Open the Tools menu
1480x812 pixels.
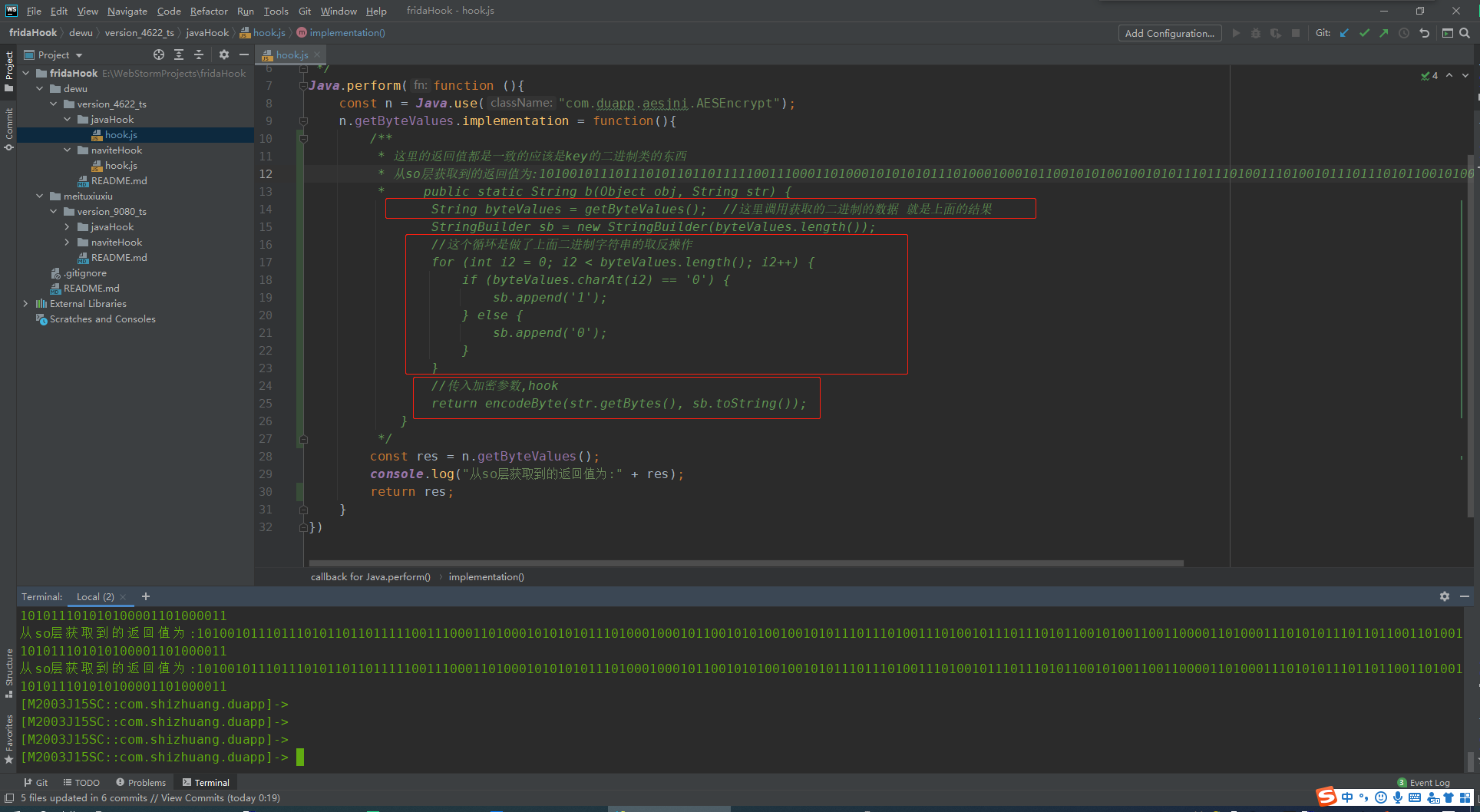(276, 11)
